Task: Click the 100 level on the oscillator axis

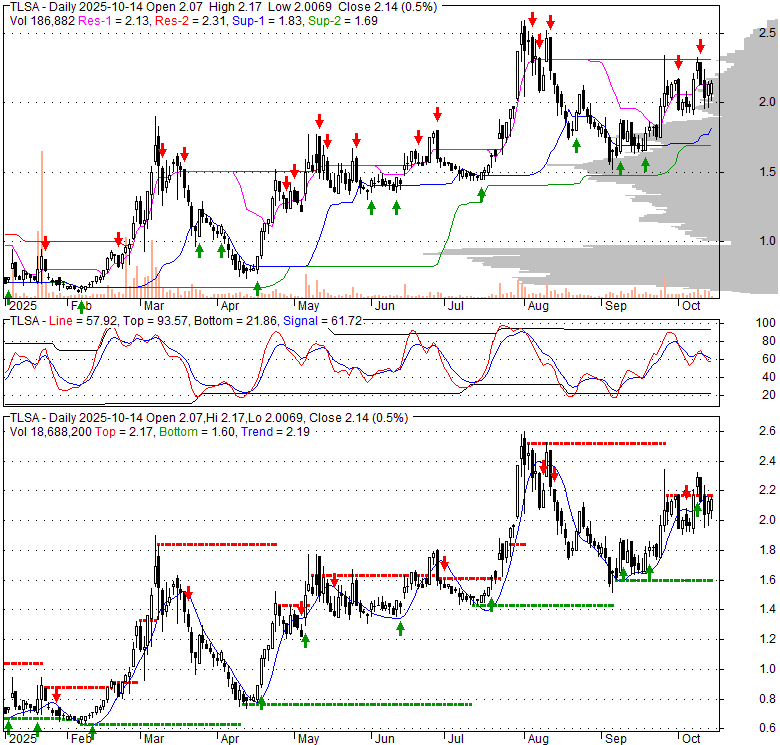Action: coord(766,323)
